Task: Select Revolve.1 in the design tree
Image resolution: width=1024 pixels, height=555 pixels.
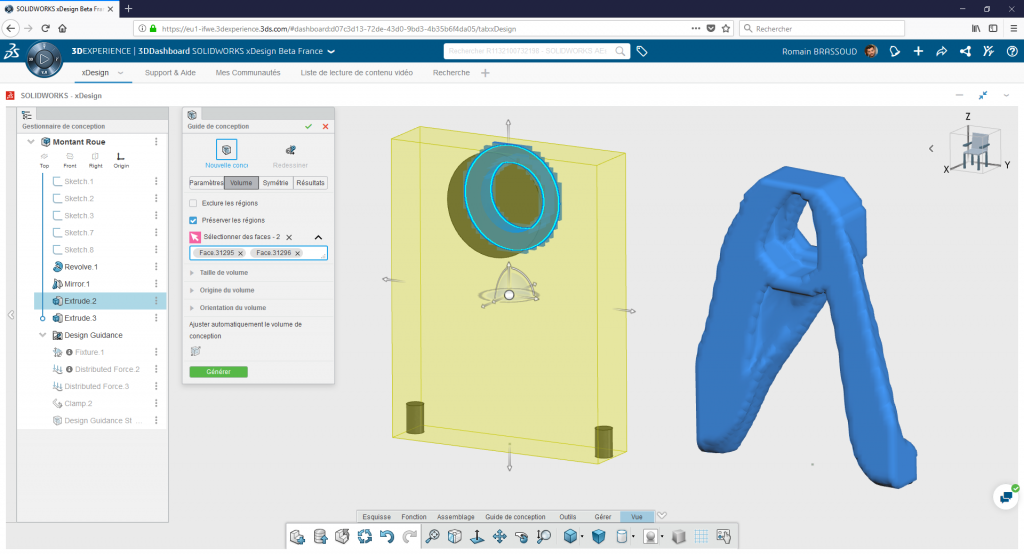Action: pyautogui.click(x=81, y=267)
